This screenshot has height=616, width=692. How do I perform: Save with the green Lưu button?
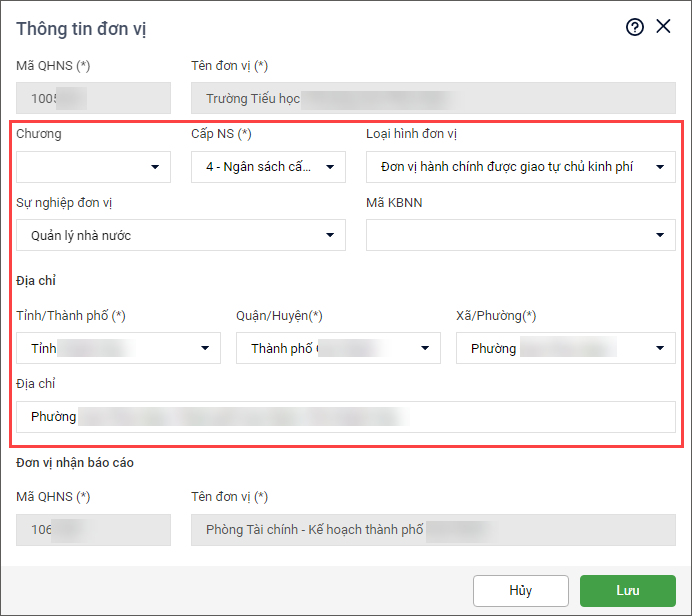click(x=627, y=590)
